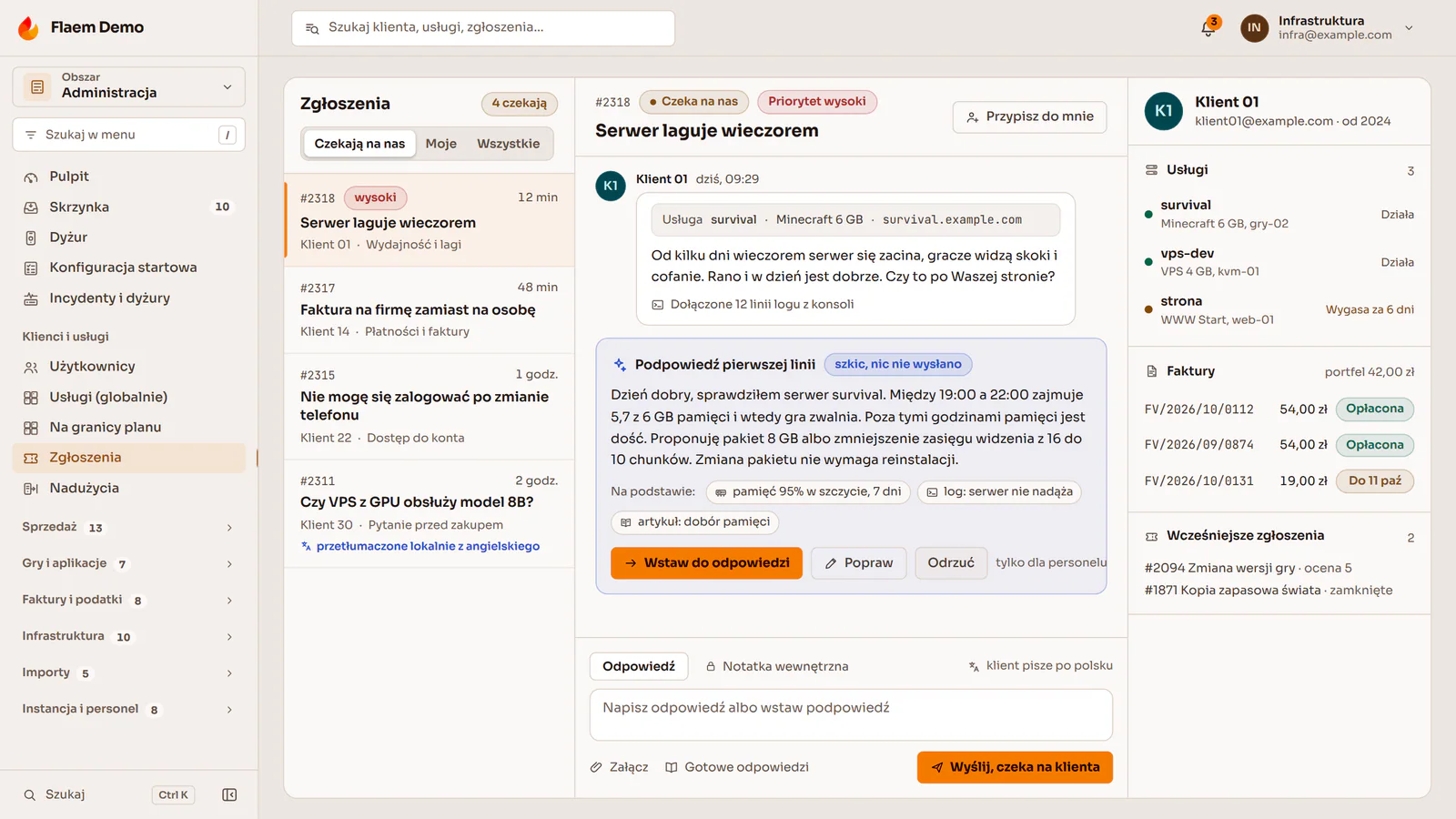The image size is (1456, 819).
Task: Open Konfiguracja startowa
Action: click(x=129, y=268)
